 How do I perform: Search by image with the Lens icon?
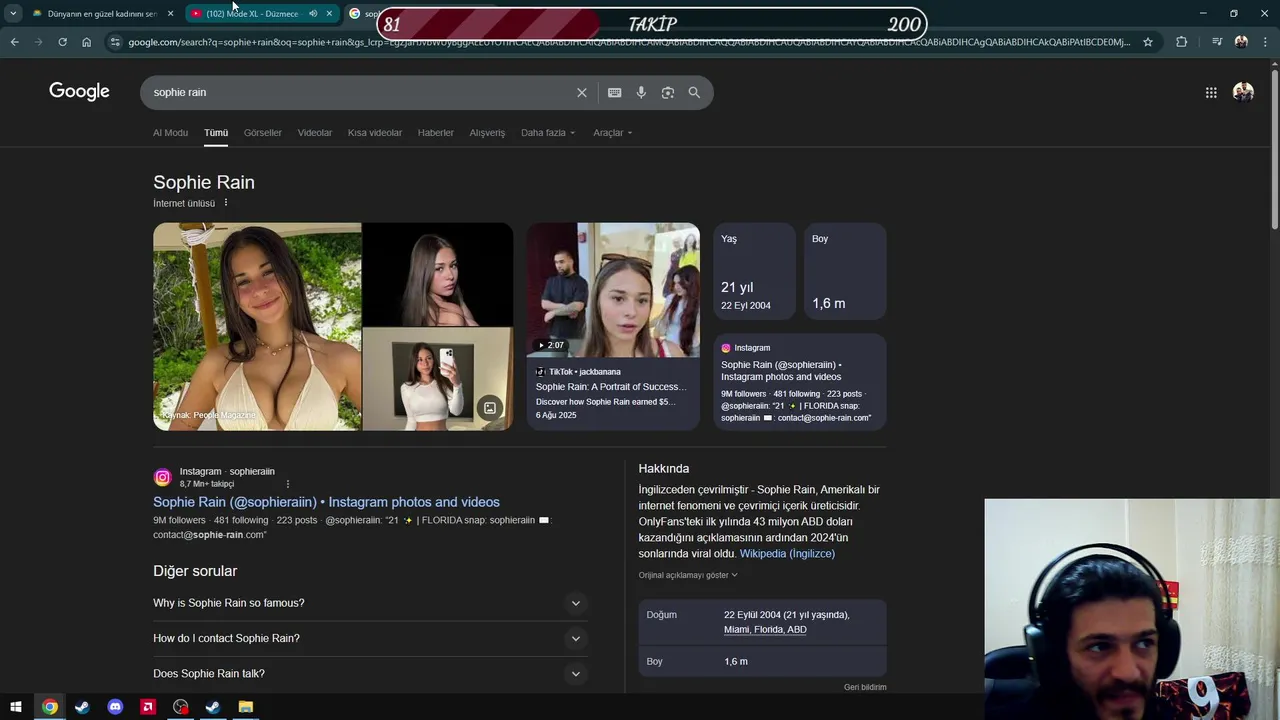coord(668,92)
